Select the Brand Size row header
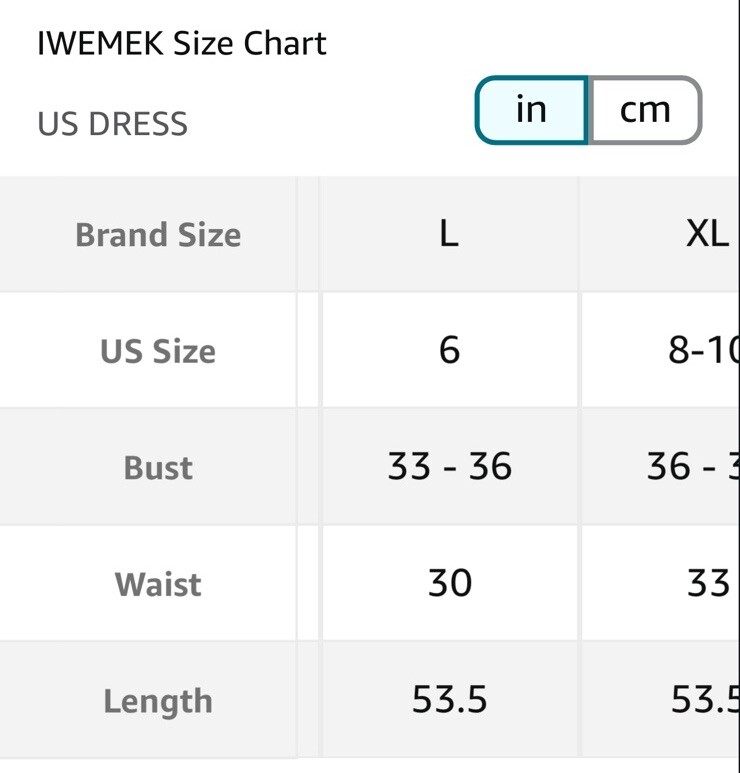740x773 pixels. (x=148, y=234)
